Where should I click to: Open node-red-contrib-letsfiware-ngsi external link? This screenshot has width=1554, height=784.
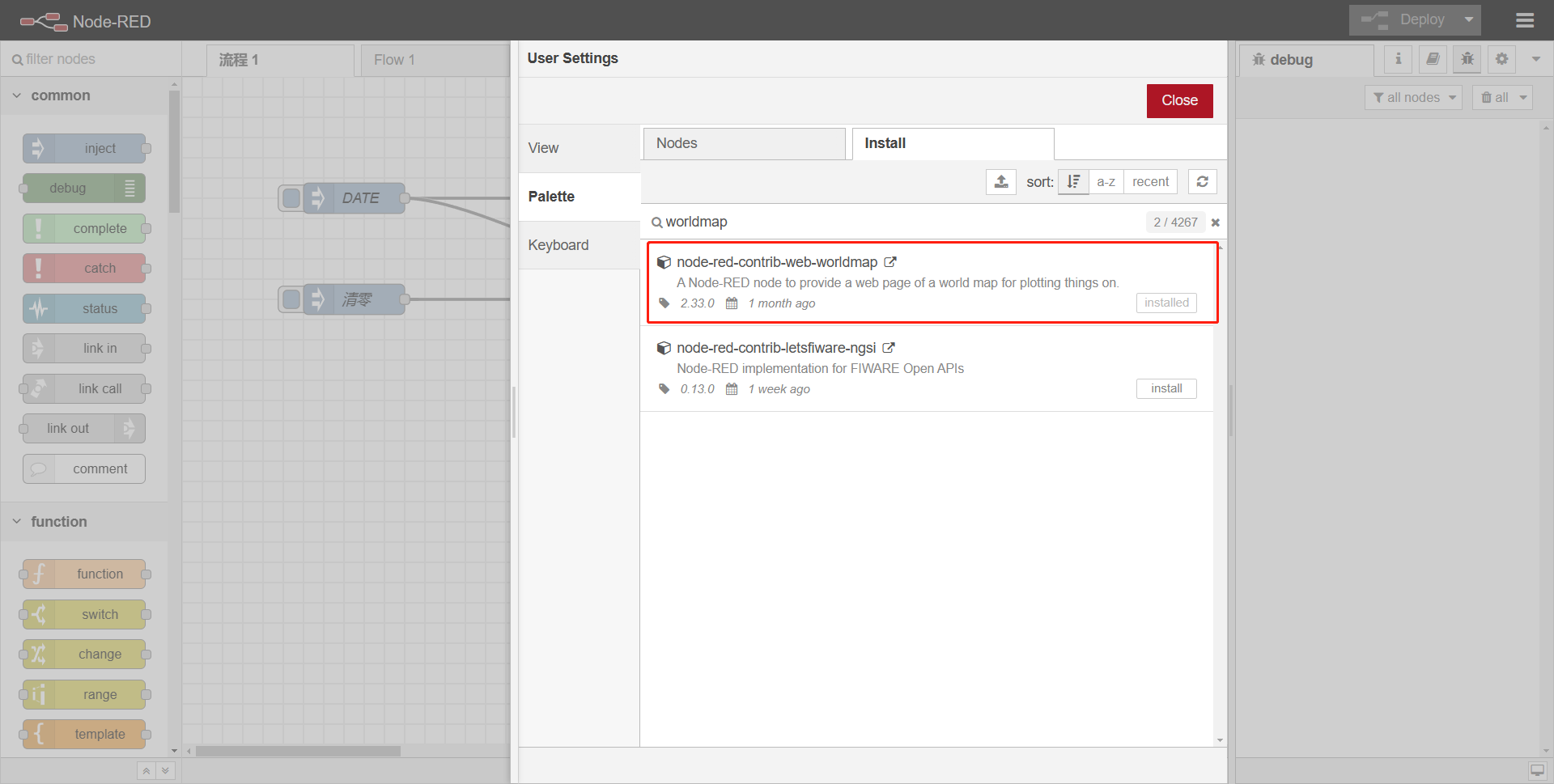889,348
